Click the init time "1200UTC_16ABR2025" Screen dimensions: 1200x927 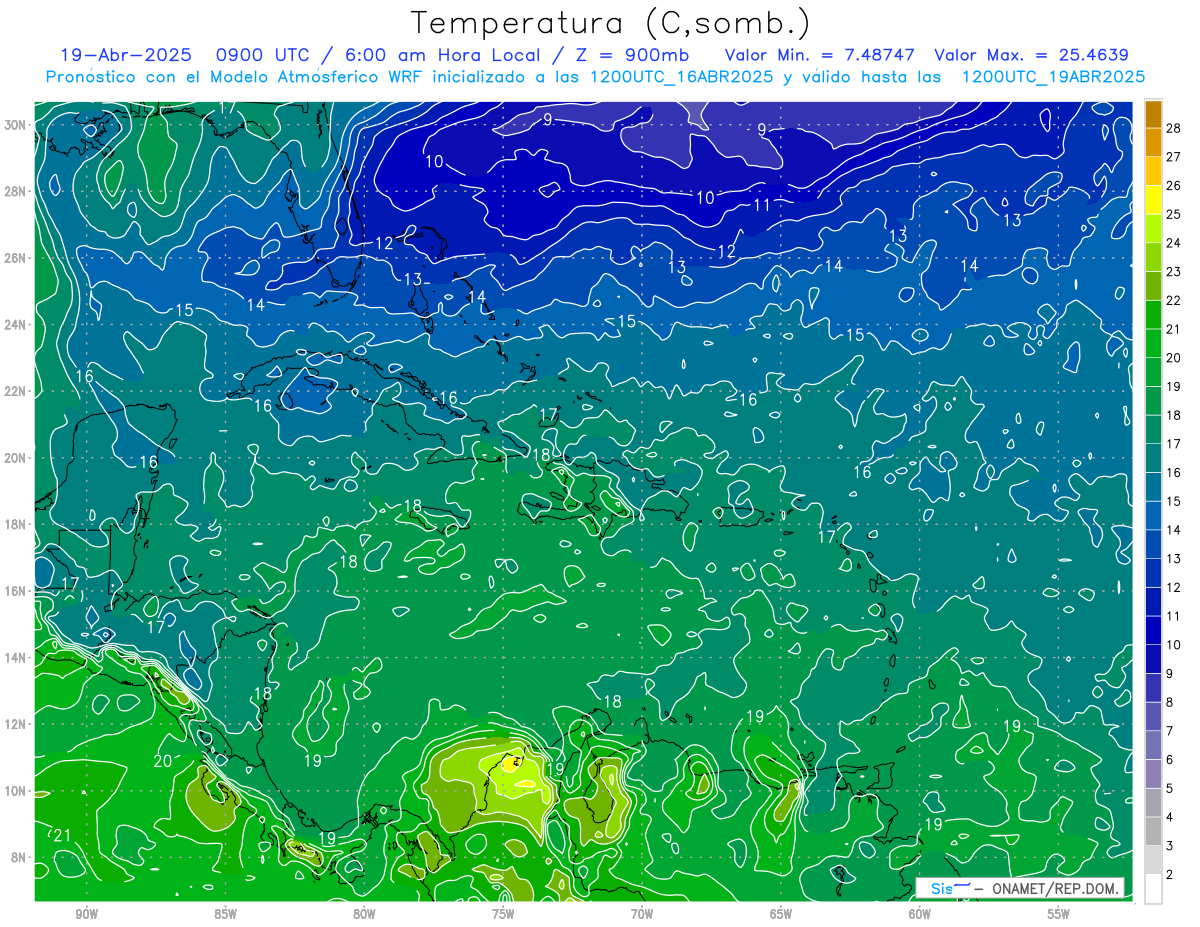(681, 77)
